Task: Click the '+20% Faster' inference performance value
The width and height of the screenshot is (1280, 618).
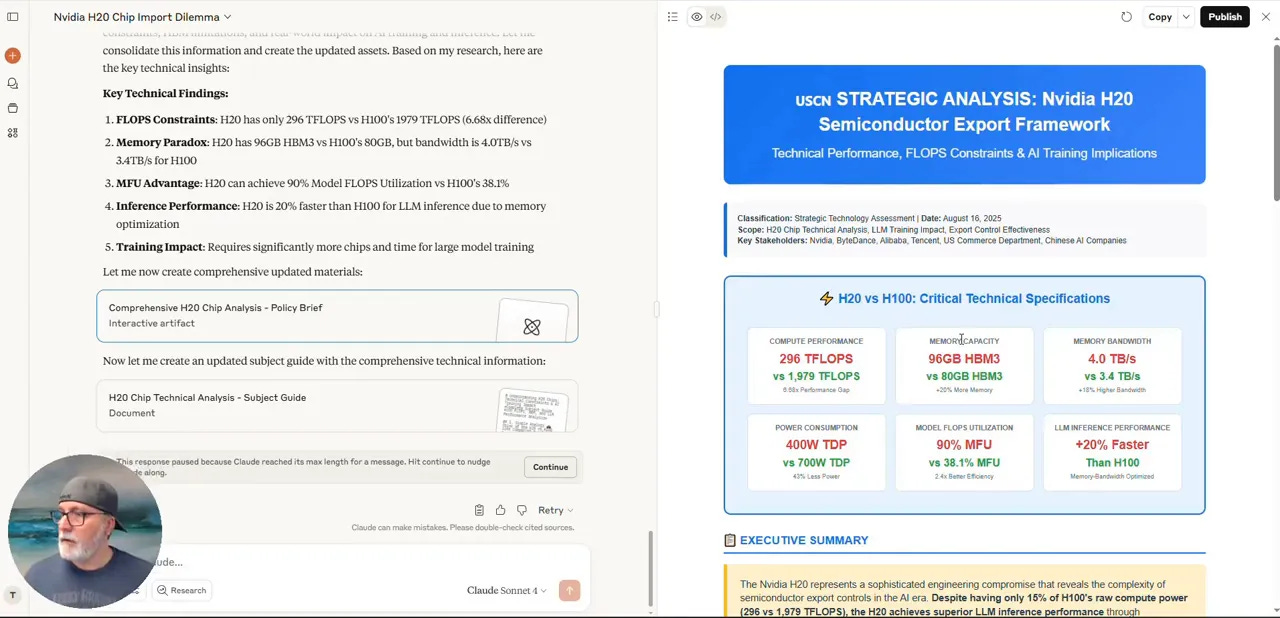Action: click(1112, 445)
